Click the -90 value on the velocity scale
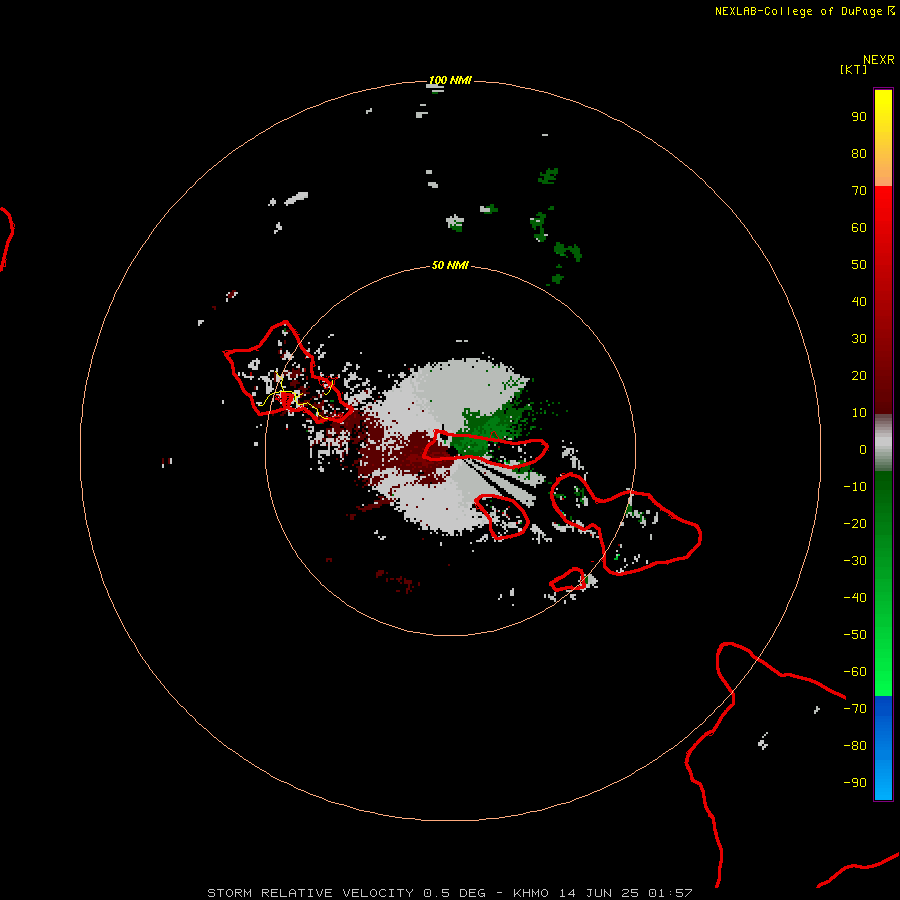This screenshot has width=900, height=900. pos(855,783)
